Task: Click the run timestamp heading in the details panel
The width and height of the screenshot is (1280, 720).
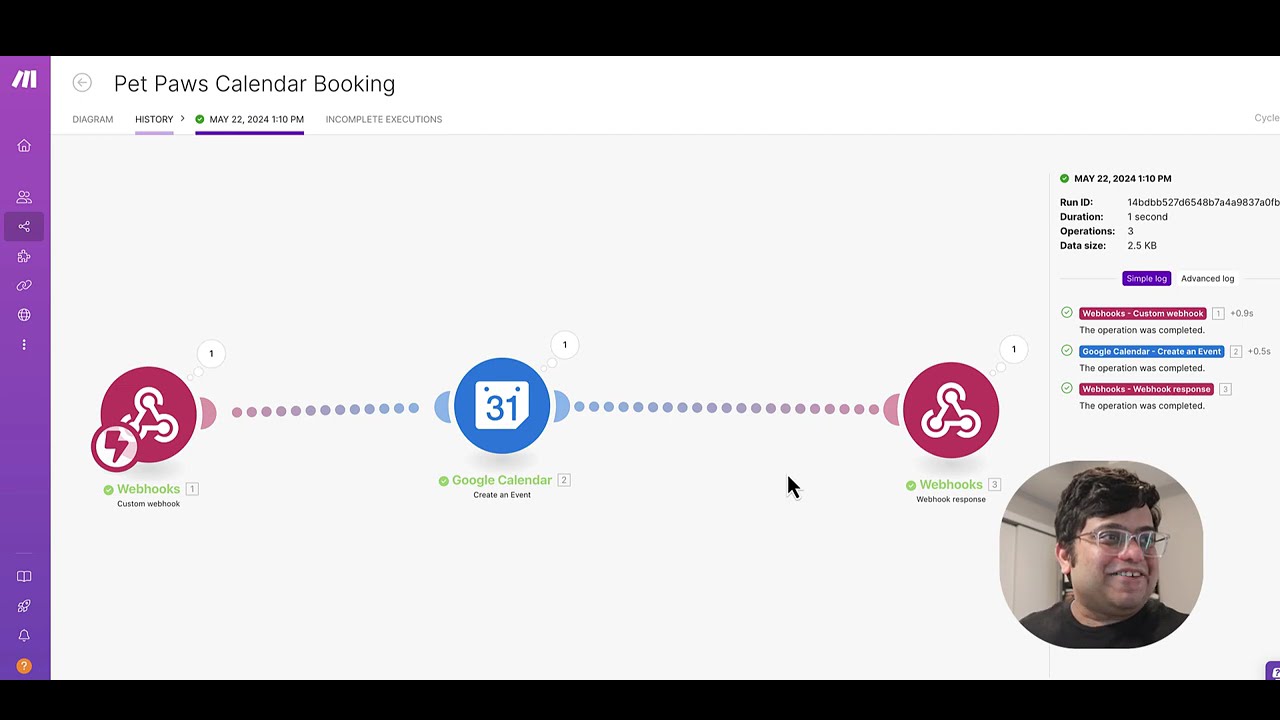Action: point(1123,179)
